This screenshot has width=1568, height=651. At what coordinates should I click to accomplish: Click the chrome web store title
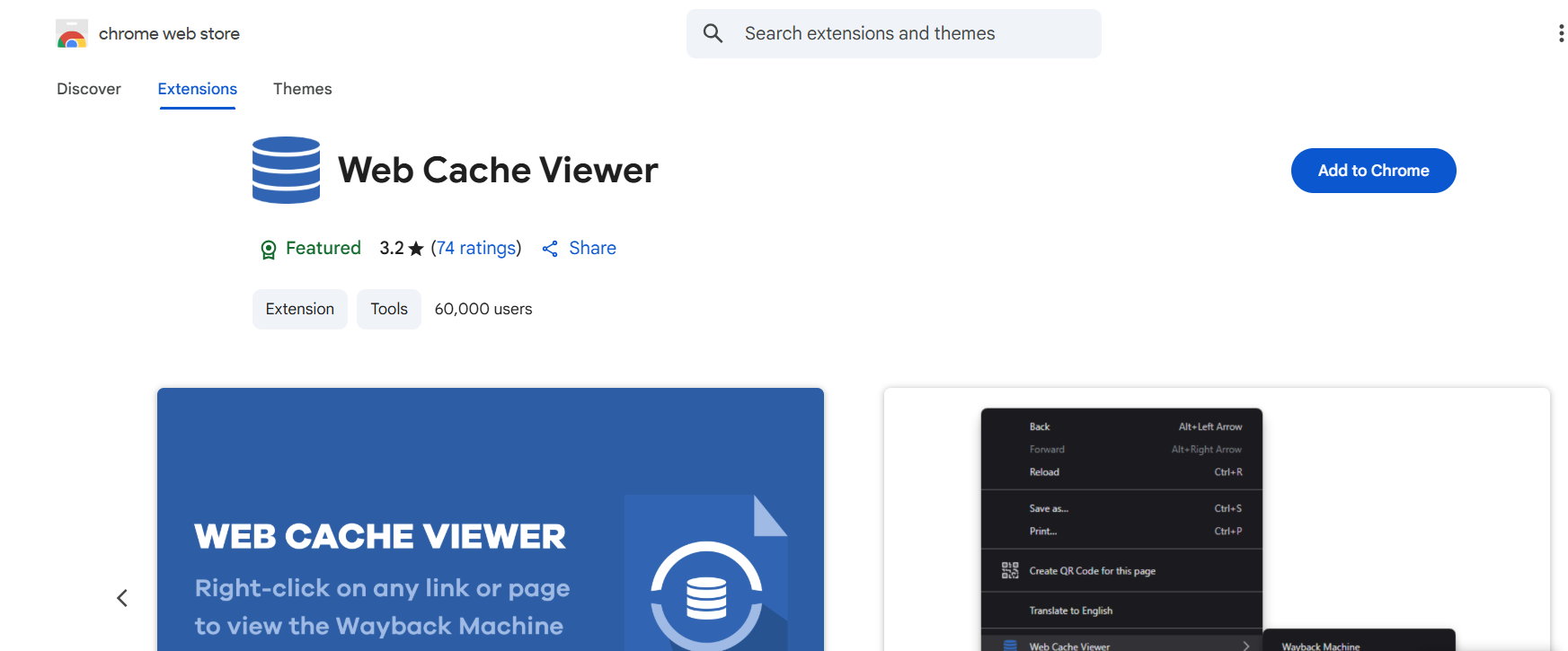click(x=169, y=33)
